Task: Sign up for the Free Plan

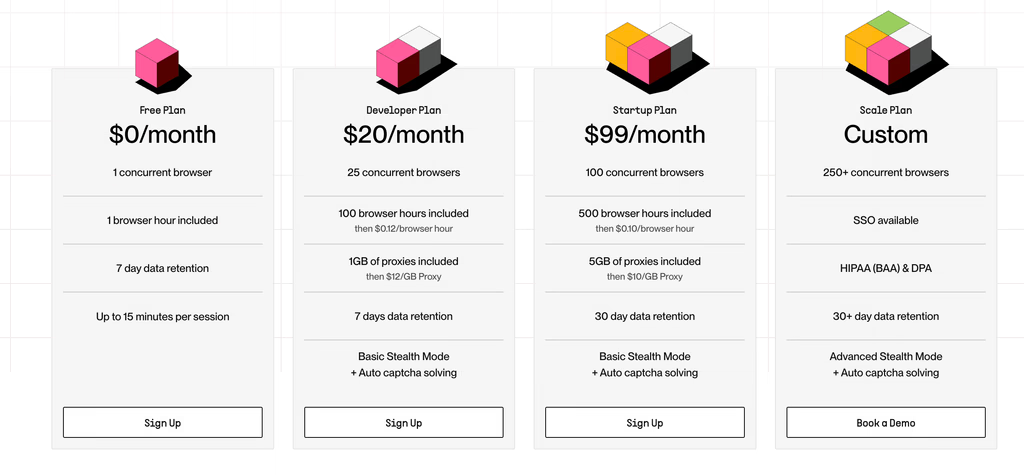Action: [163, 423]
